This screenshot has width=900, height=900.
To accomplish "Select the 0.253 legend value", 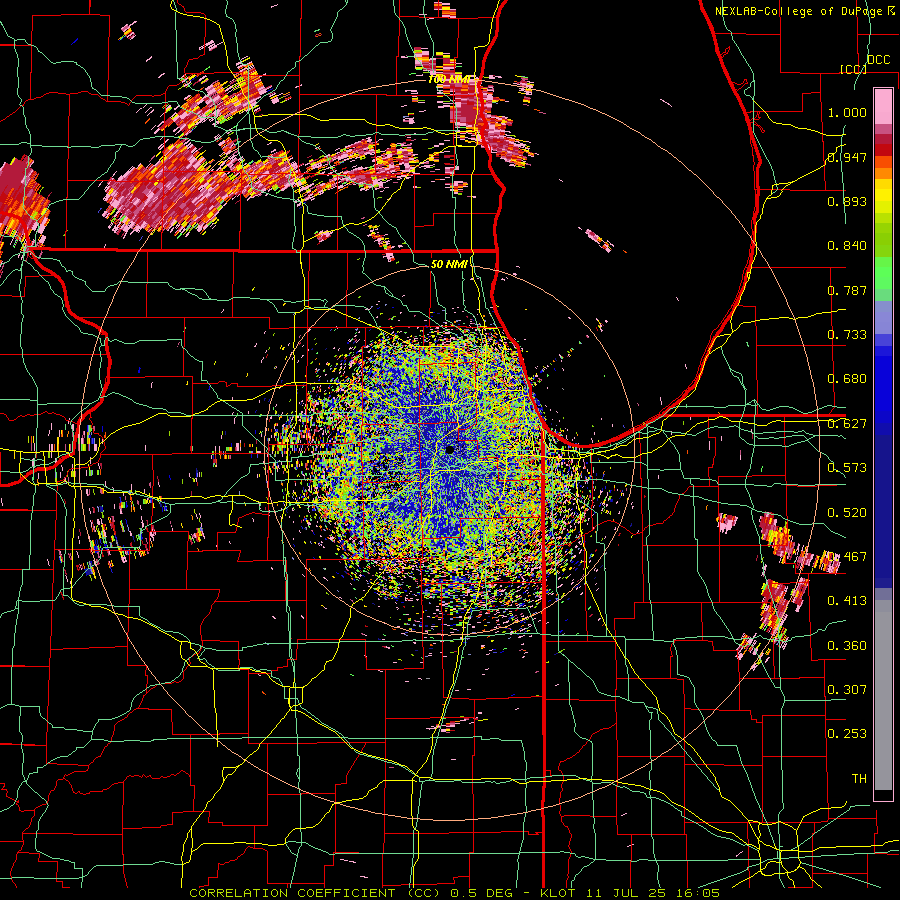I will 847,734.
